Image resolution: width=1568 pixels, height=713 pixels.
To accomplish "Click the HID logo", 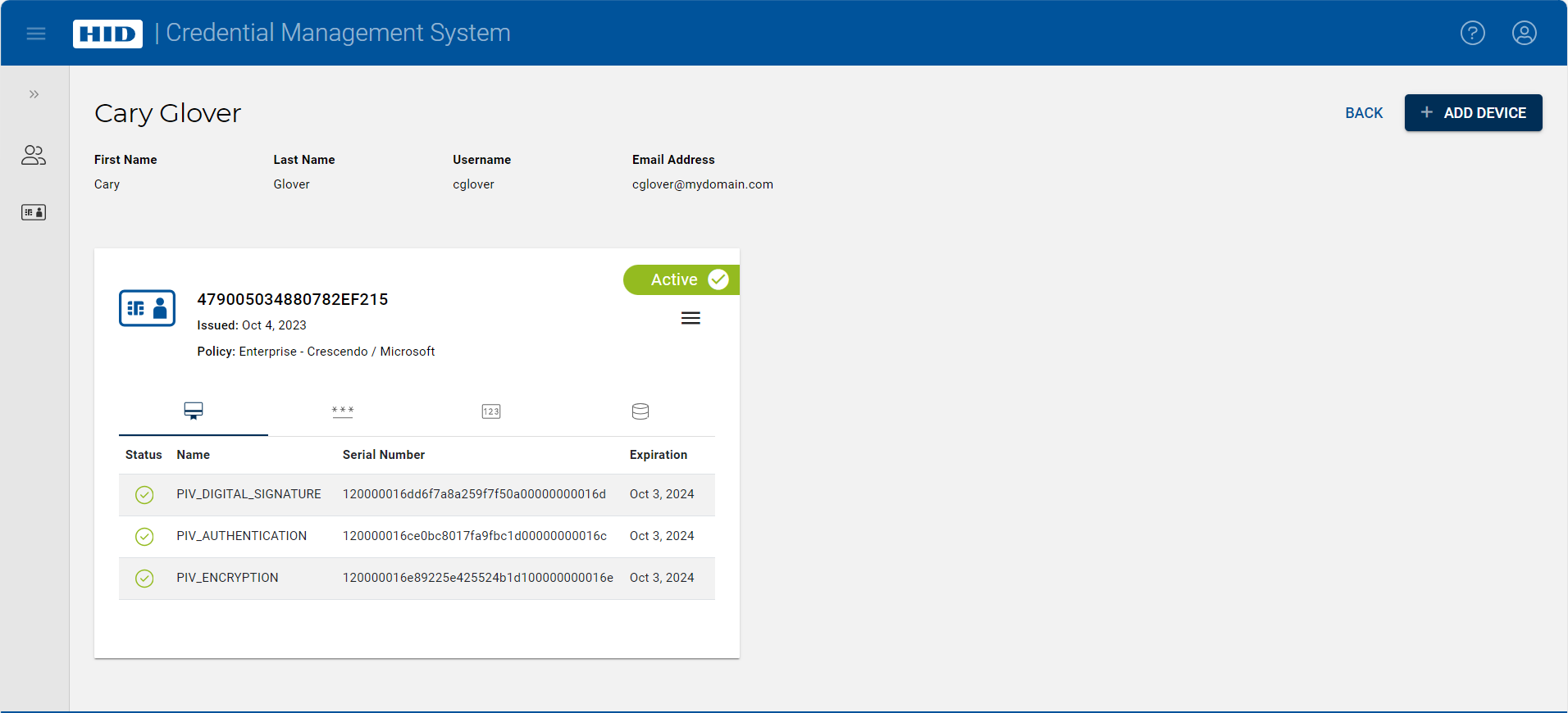I will [107, 34].
